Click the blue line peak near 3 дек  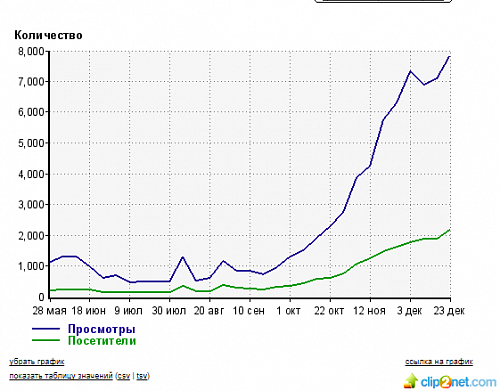click(x=410, y=71)
